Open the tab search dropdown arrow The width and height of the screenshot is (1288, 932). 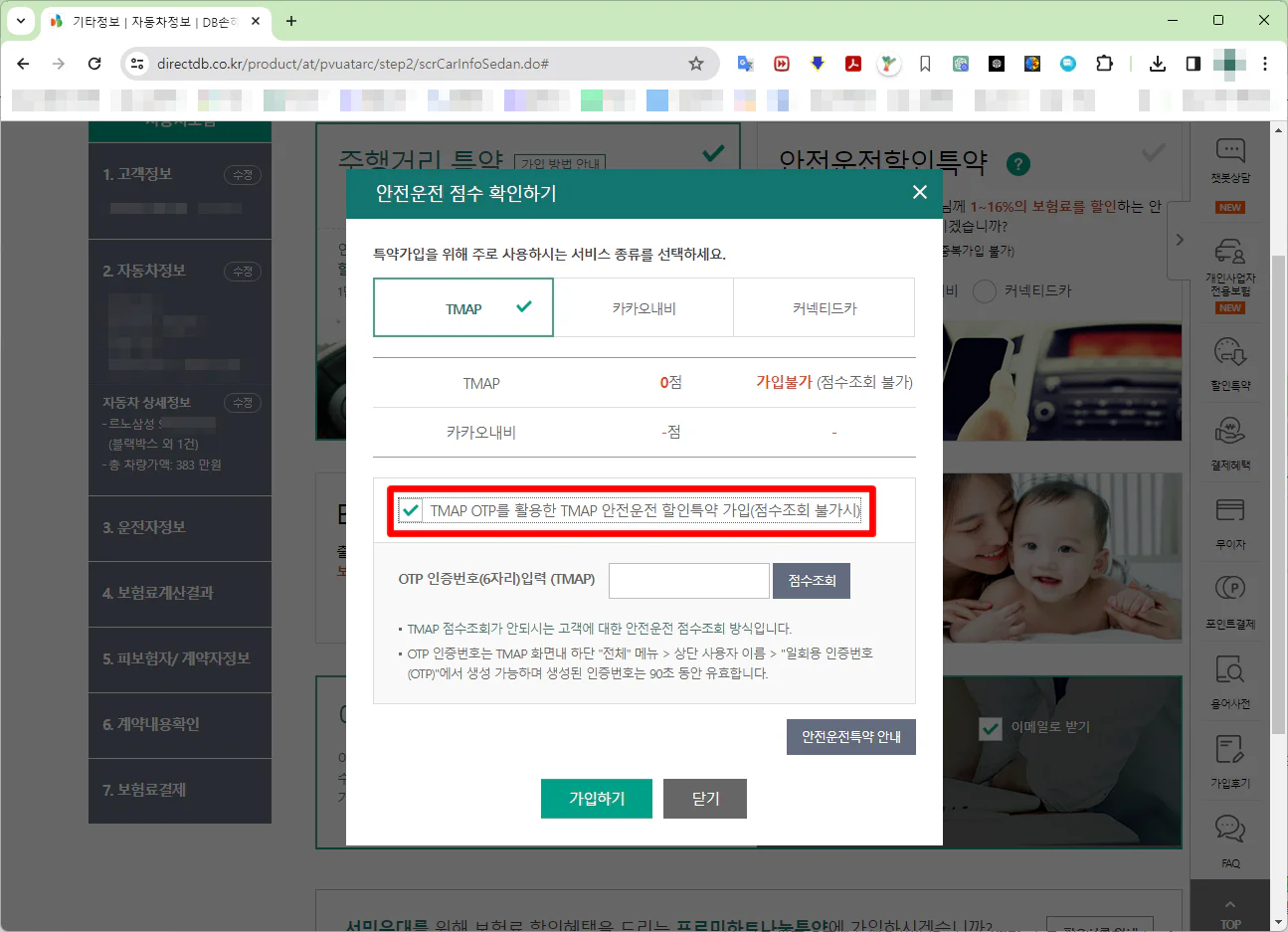20,21
